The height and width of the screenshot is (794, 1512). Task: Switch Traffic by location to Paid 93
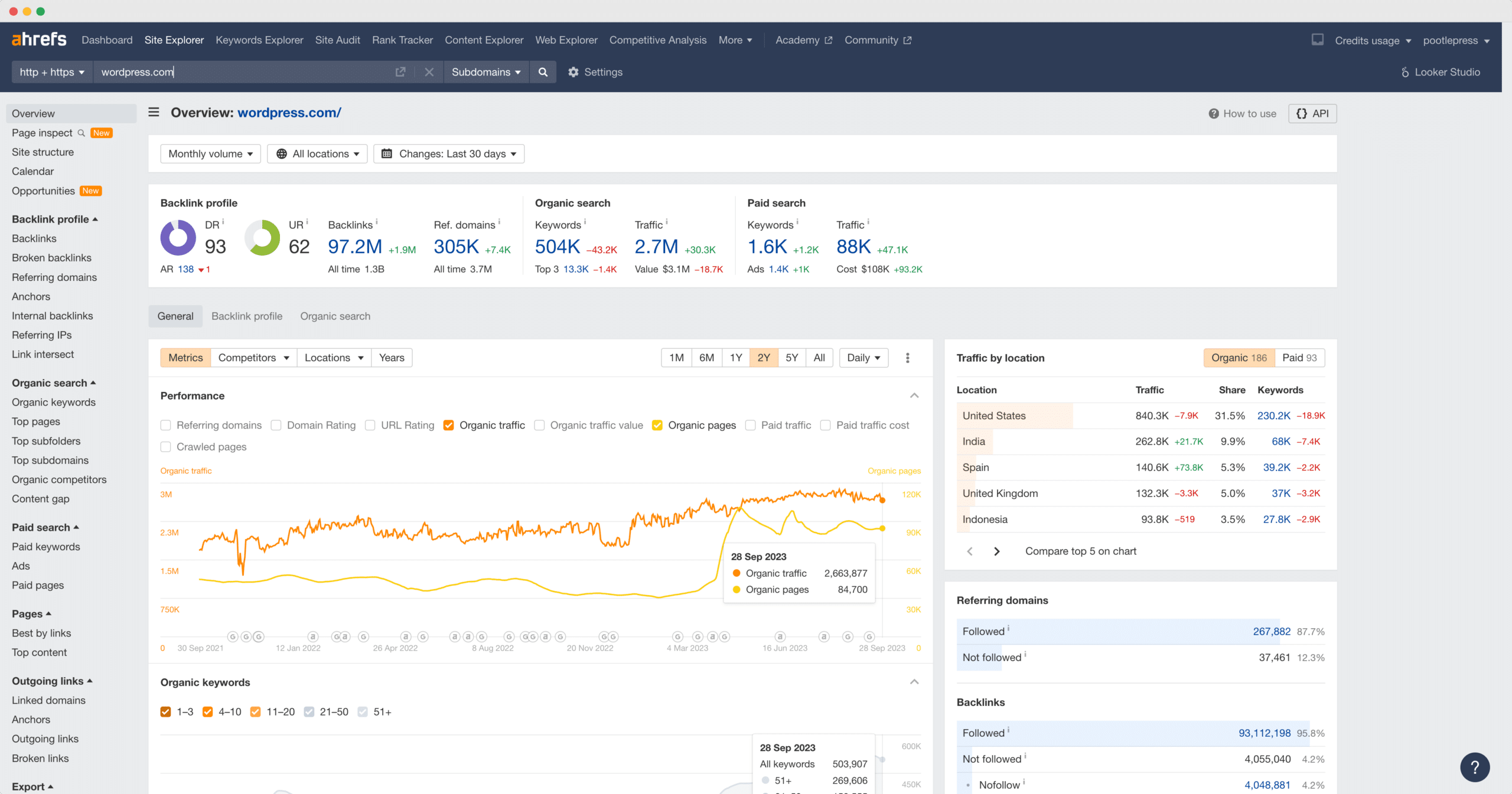pyautogui.click(x=1299, y=358)
